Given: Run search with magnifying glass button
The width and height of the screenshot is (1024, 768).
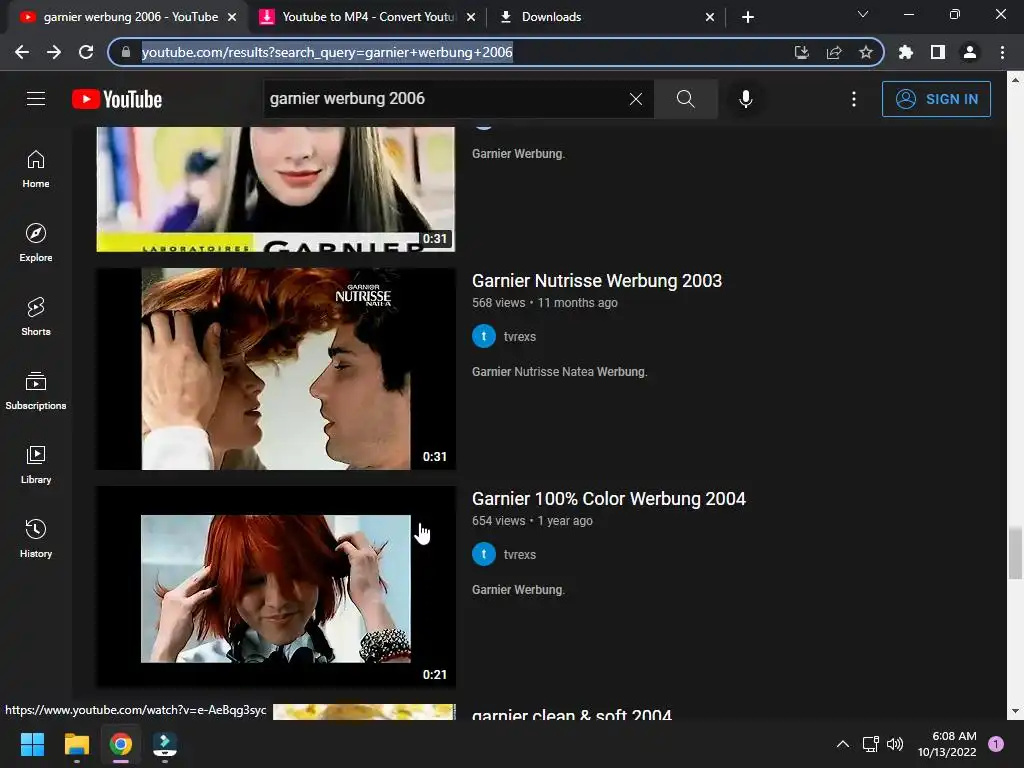Looking at the screenshot, I should [x=686, y=99].
